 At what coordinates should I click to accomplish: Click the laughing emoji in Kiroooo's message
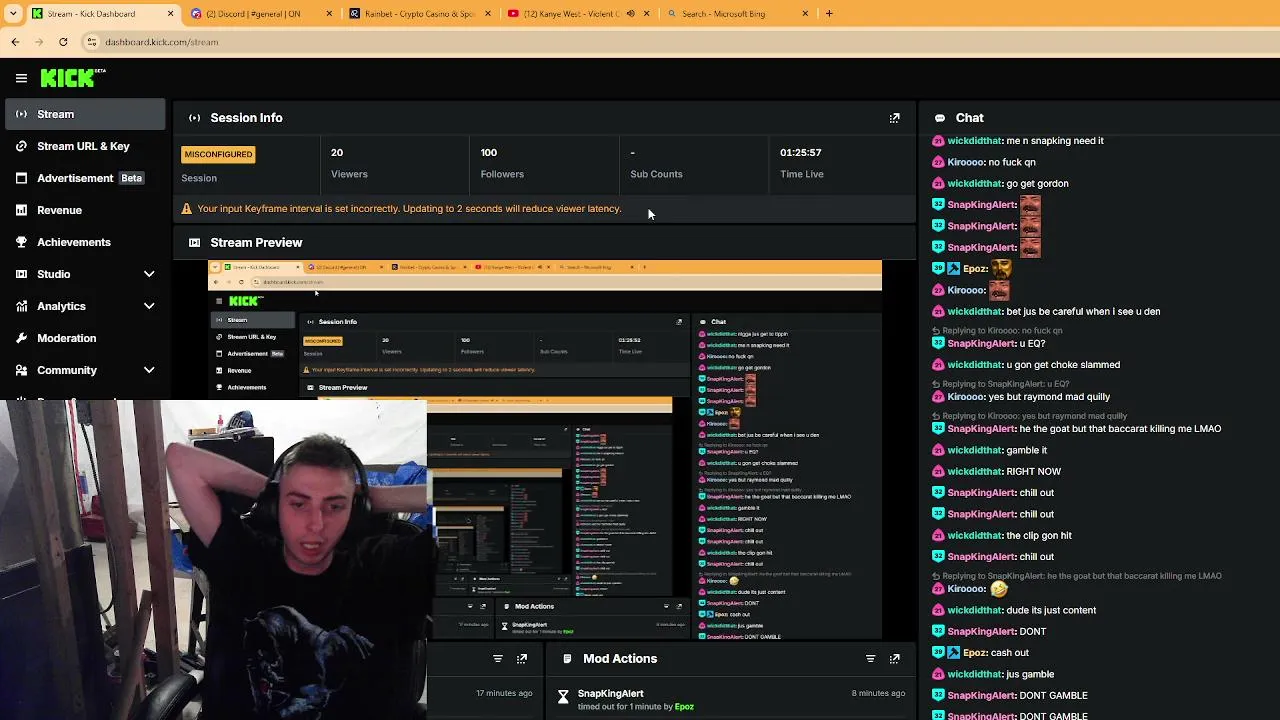pos(999,589)
